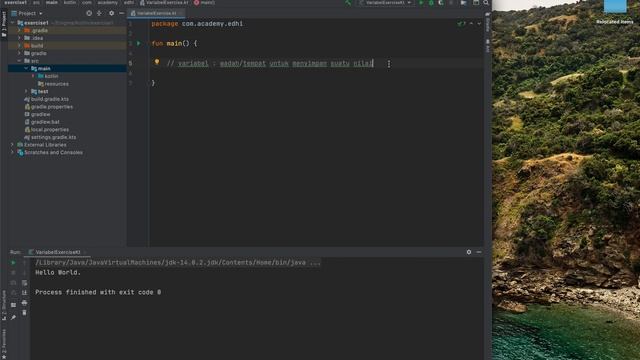
Task: Collapse the main source folder
Action: tap(26, 69)
